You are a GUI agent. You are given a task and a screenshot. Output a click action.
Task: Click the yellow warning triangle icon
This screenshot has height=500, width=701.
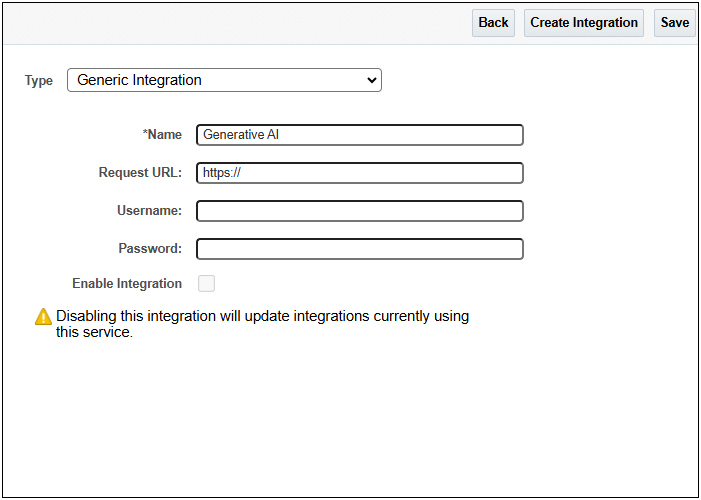tap(43, 316)
